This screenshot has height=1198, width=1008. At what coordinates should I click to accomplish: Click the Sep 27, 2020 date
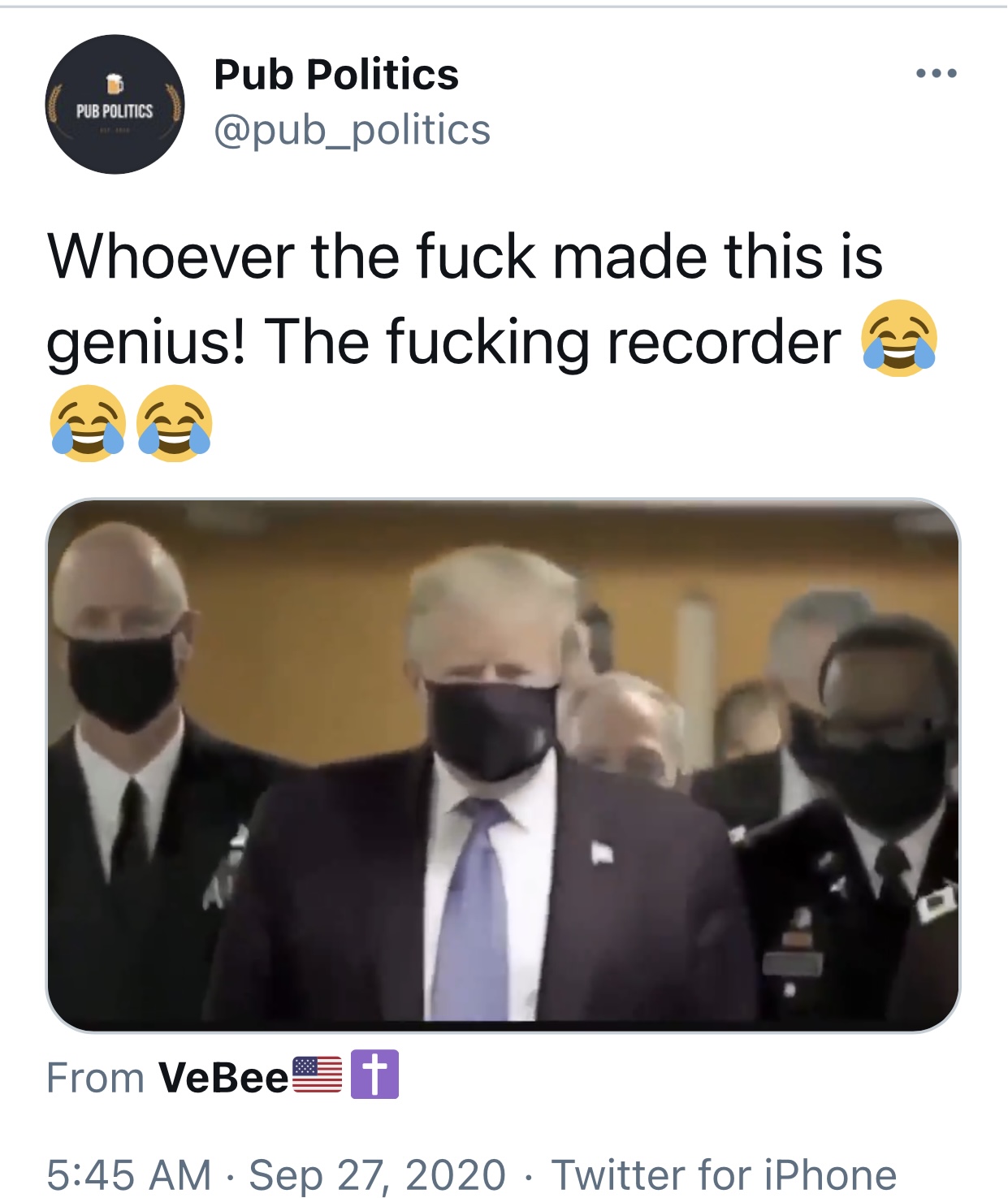tap(378, 1174)
